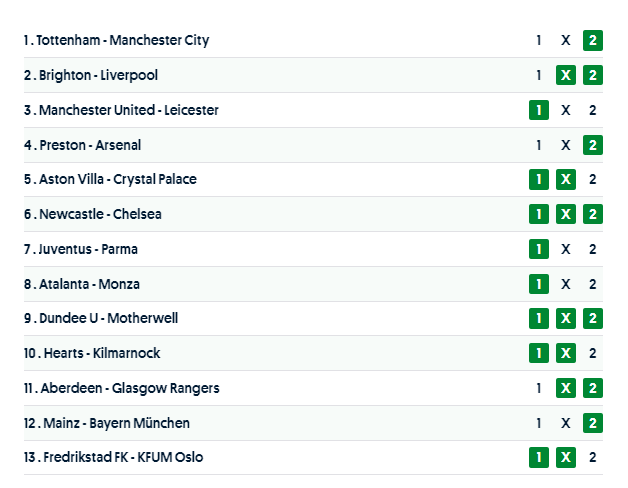Image resolution: width=628 pixels, height=488 pixels.
Task: Select 1 for Aberdeen - Glasgow Rangers
Action: [539, 388]
